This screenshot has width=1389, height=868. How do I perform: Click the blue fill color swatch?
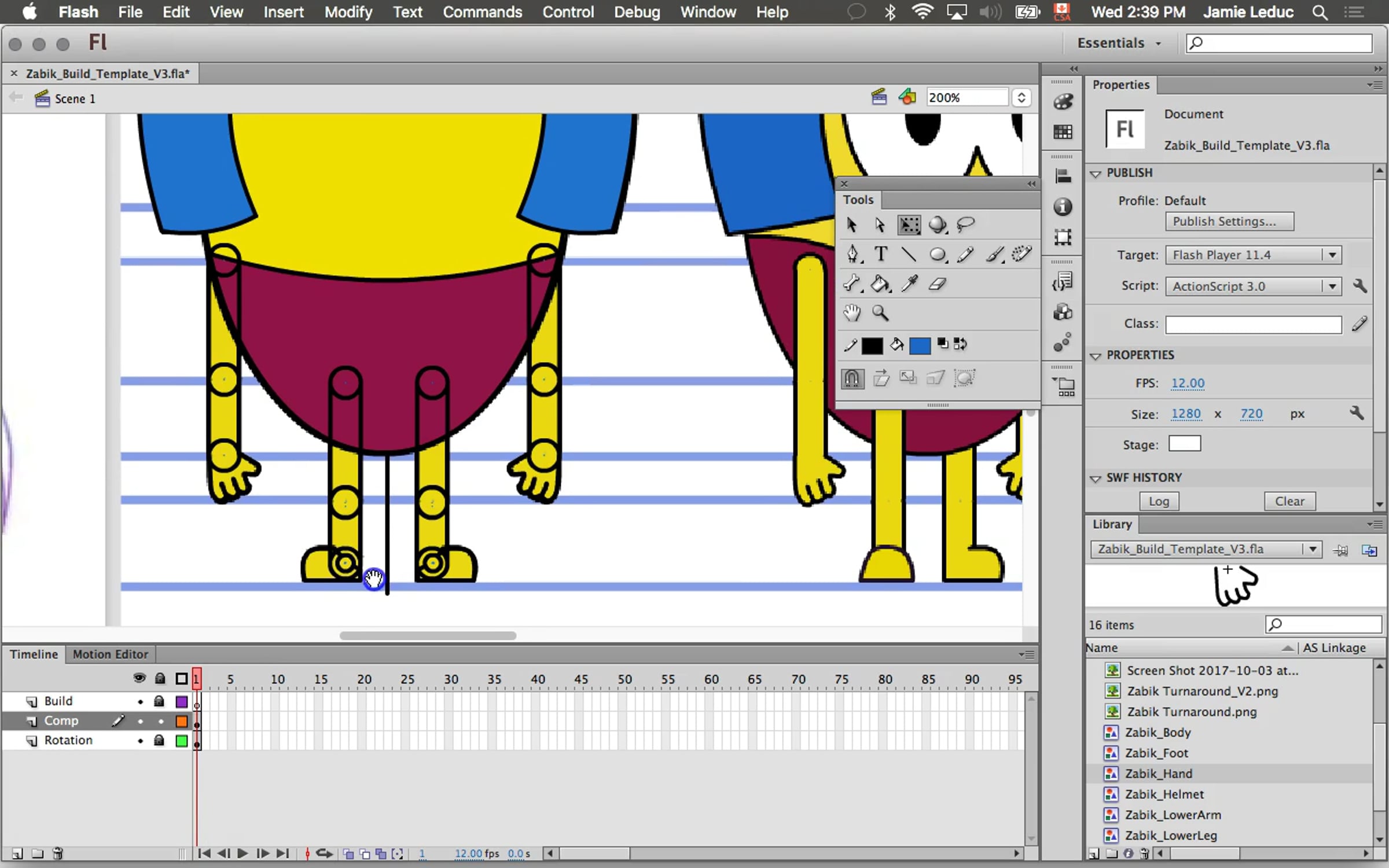pos(920,345)
